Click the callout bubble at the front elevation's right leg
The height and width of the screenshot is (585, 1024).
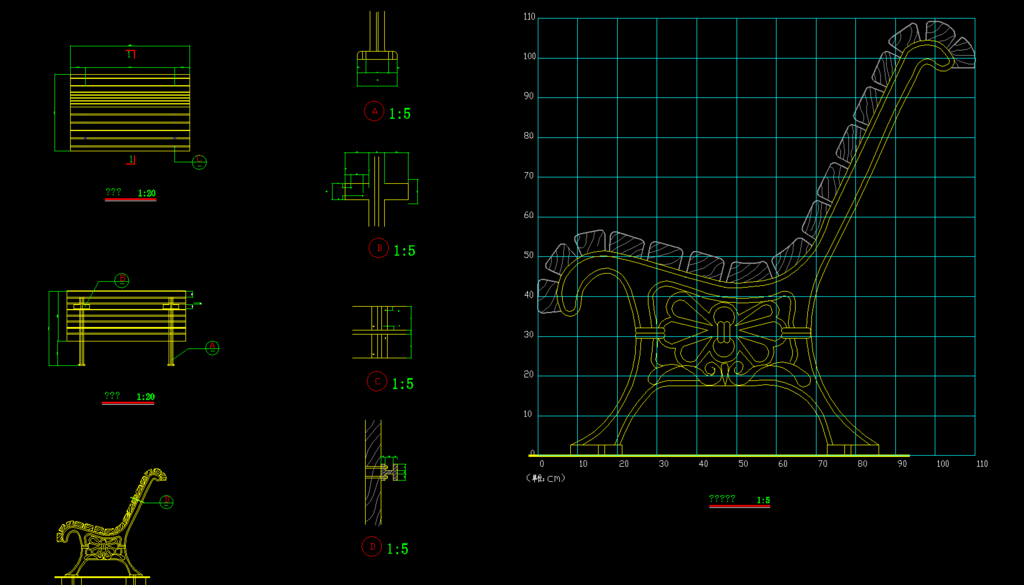tap(212, 348)
